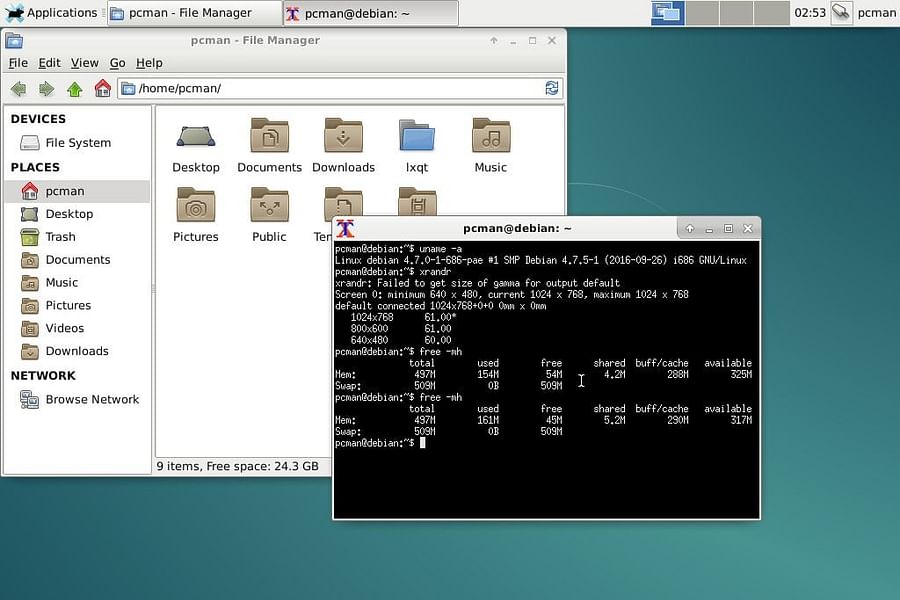900x600 pixels.
Task: Click the forward navigation arrow
Action: [47, 88]
